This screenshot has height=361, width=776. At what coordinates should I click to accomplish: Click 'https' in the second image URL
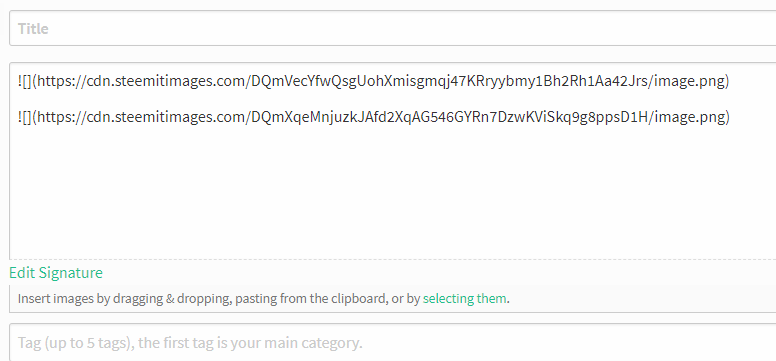[54, 117]
